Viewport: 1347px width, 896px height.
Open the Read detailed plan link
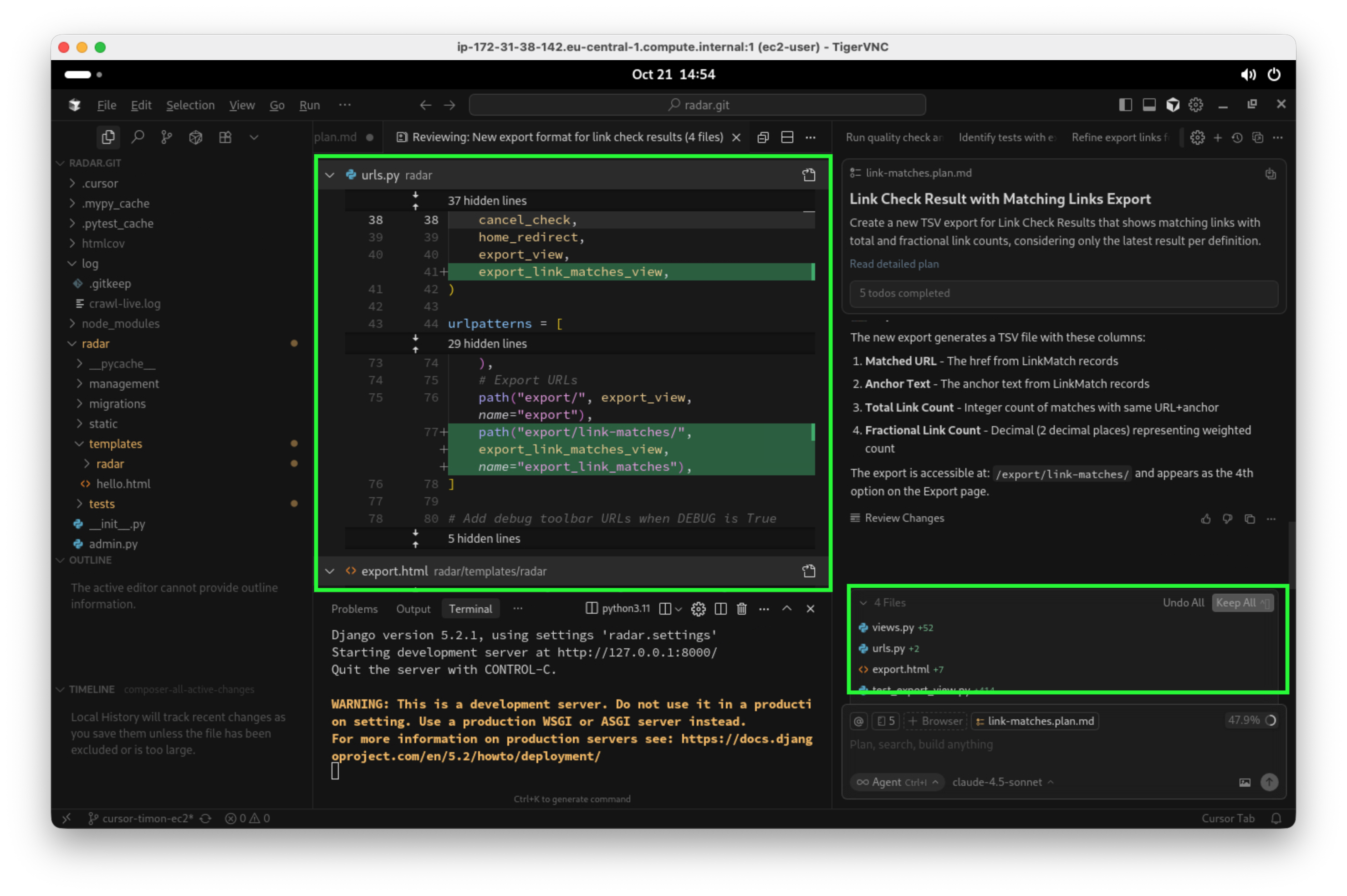coord(894,264)
